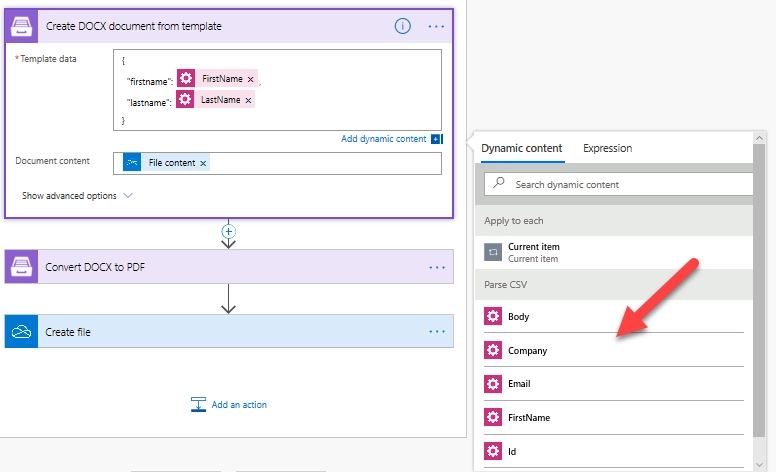Click the FirstName gear icon in dynamic content list

pos(493,417)
